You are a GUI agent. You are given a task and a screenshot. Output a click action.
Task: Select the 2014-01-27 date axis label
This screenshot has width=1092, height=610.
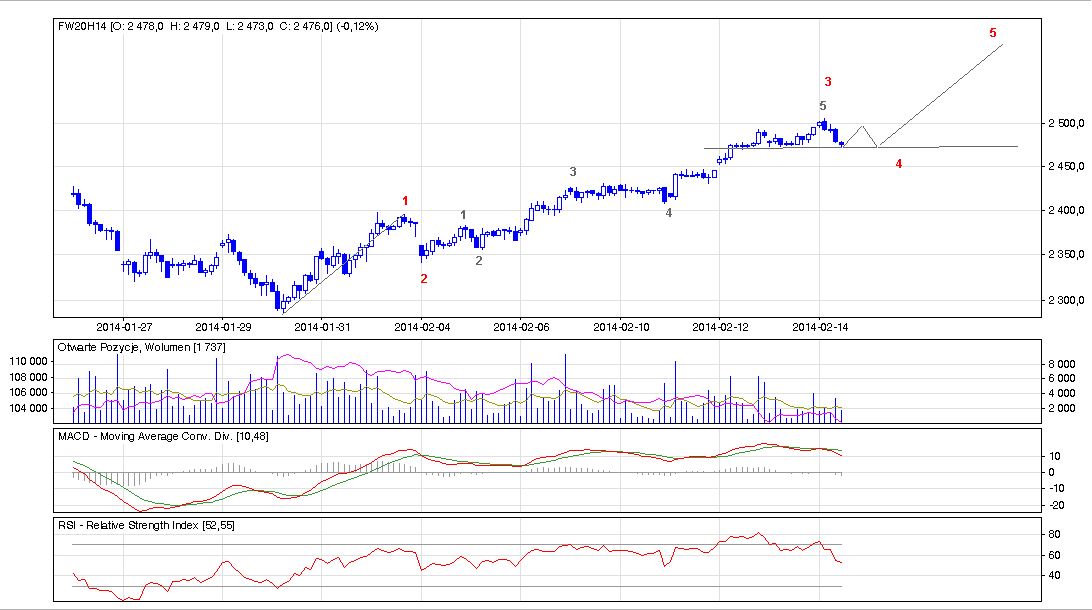(x=124, y=327)
